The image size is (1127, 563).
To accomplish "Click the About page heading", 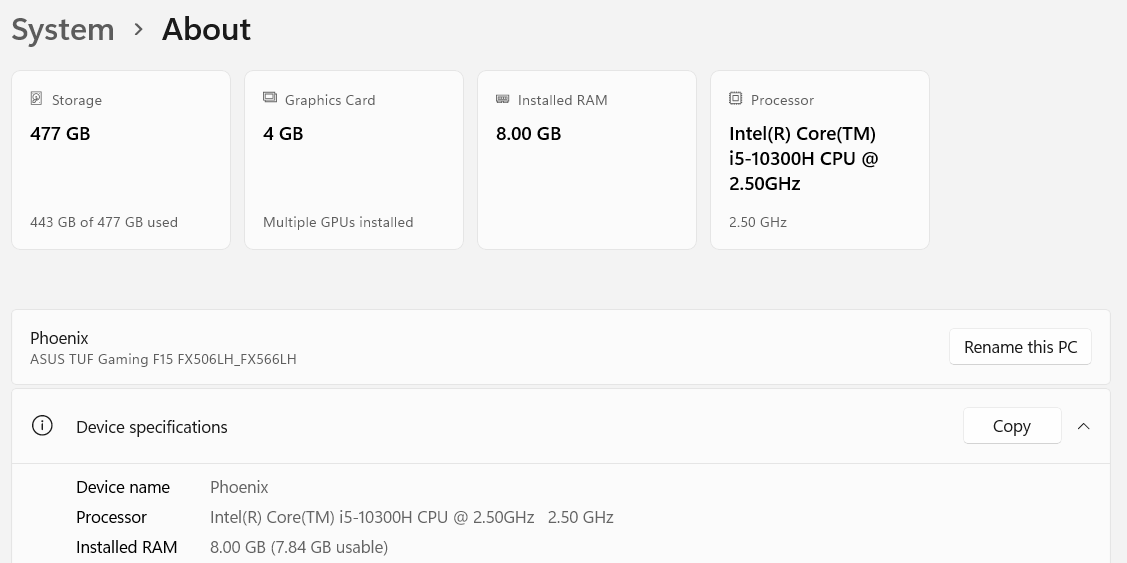I will [206, 29].
